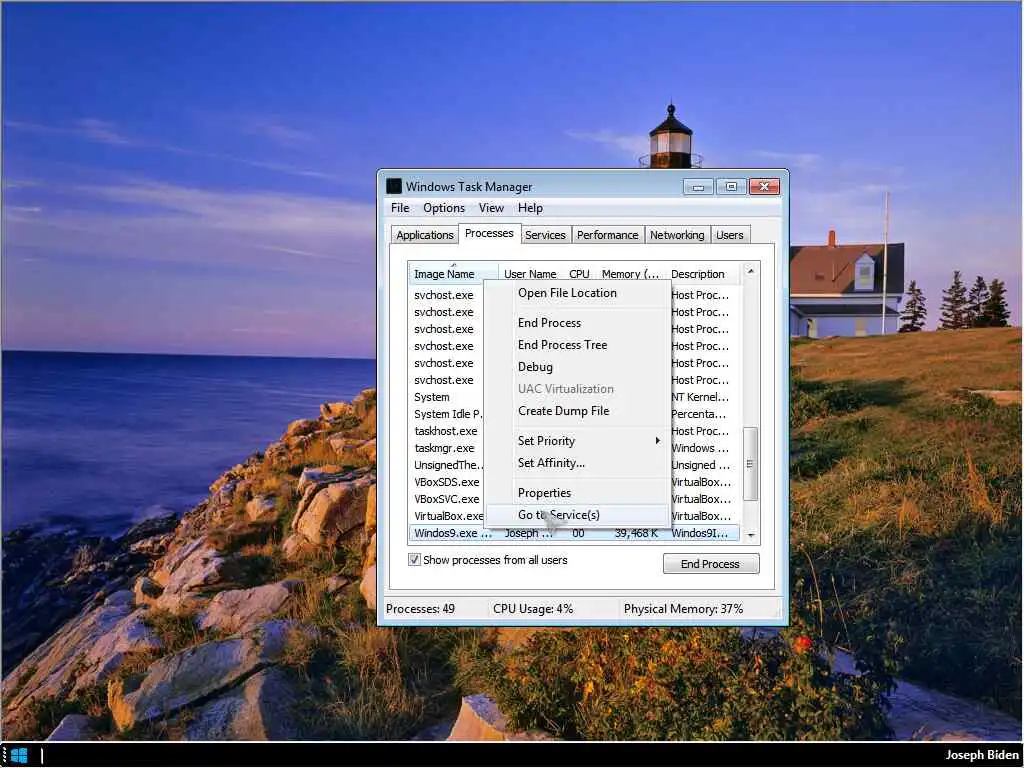Viewport: 1024px width, 768px height.
Task: Open the Help menu
Action: pos(530,208)
